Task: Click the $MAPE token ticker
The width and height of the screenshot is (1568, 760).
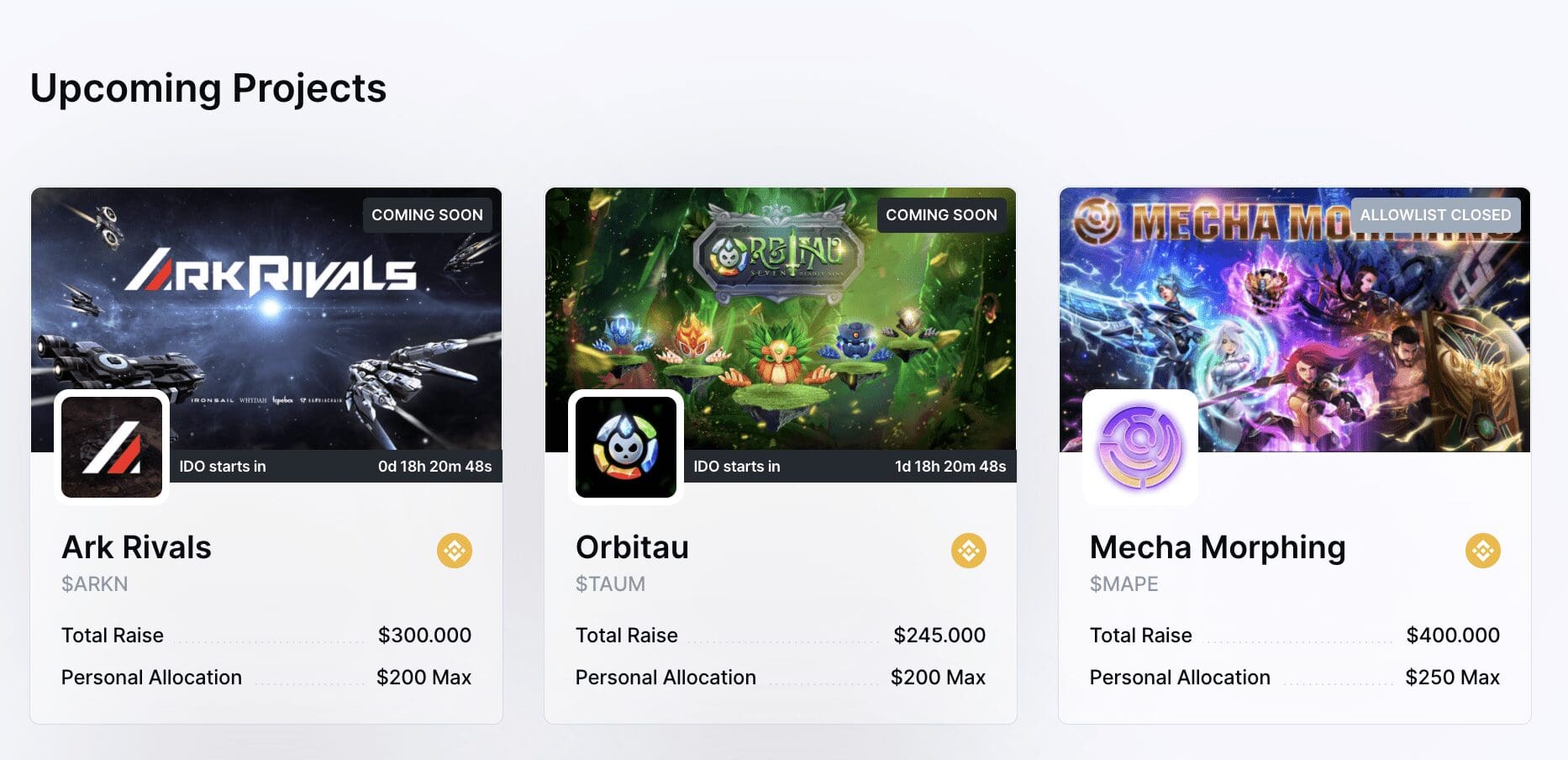Action: pos(1123,584)
